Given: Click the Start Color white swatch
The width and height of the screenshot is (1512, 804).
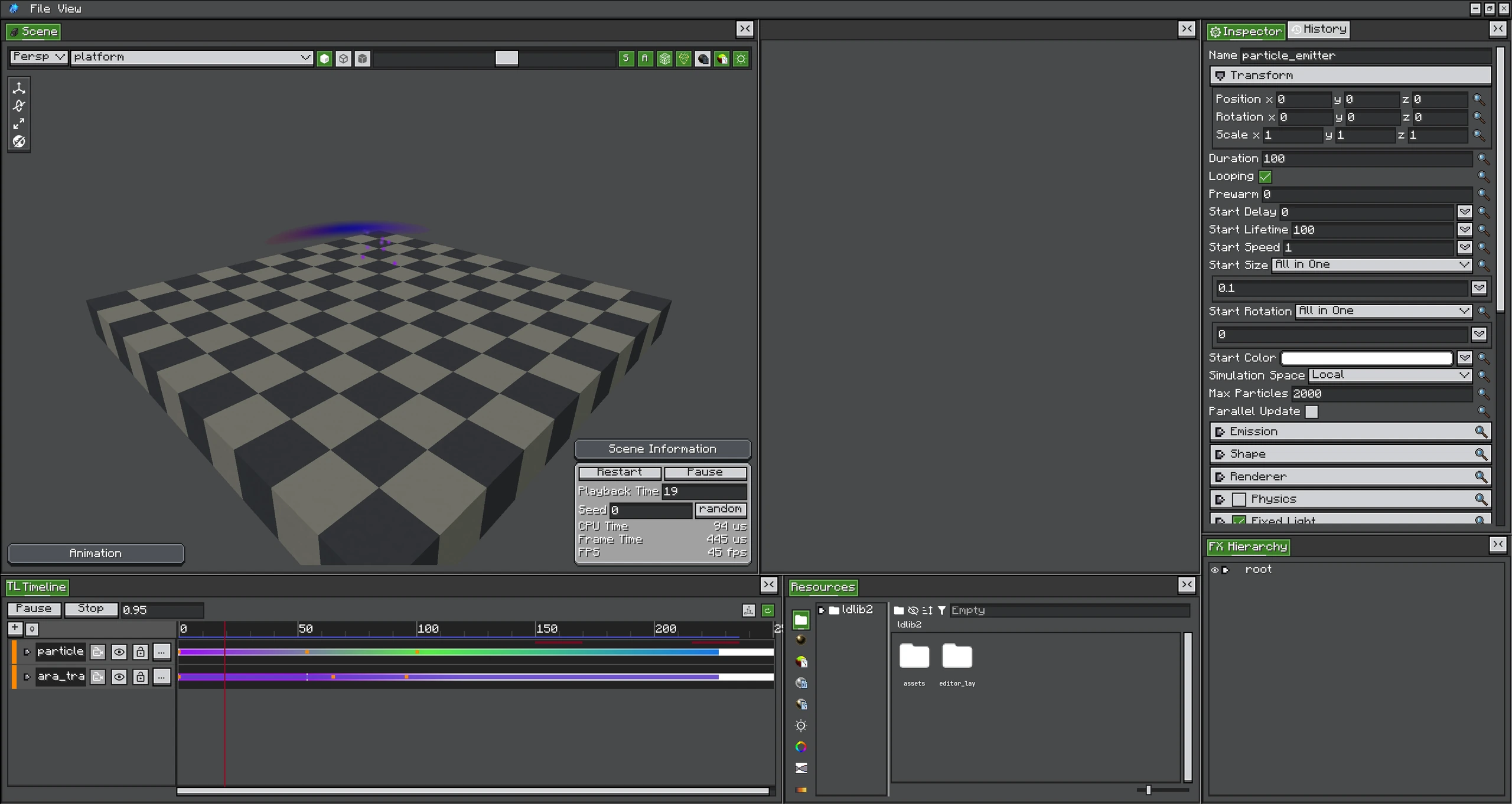Looking at the screenshot, I should [1367, 358].
